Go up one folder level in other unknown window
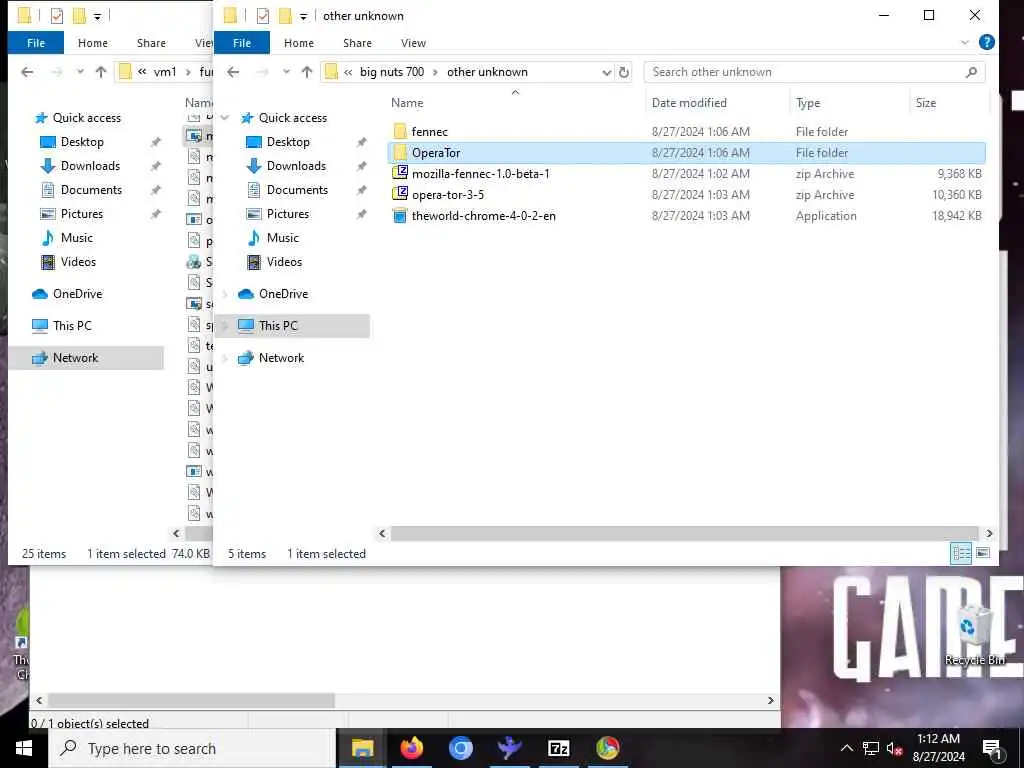The width and height of the screenshot is (1024, 768). point(307,72)
